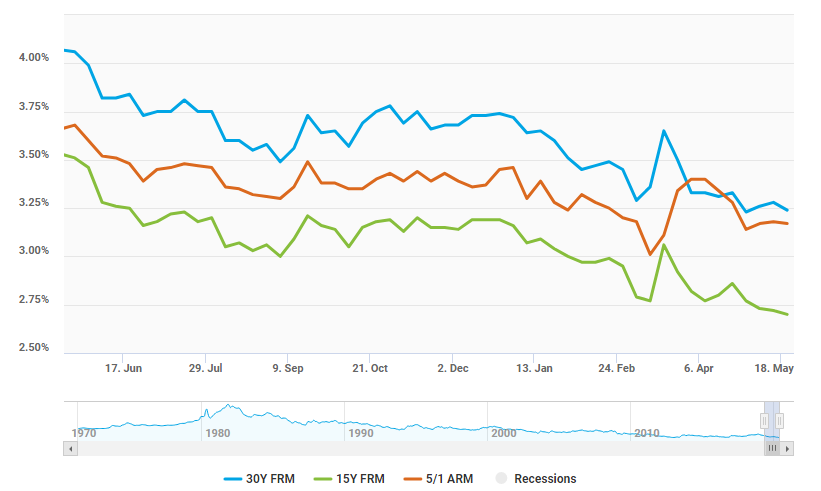Click the 2.50% y-axis label

coord(34,348)
